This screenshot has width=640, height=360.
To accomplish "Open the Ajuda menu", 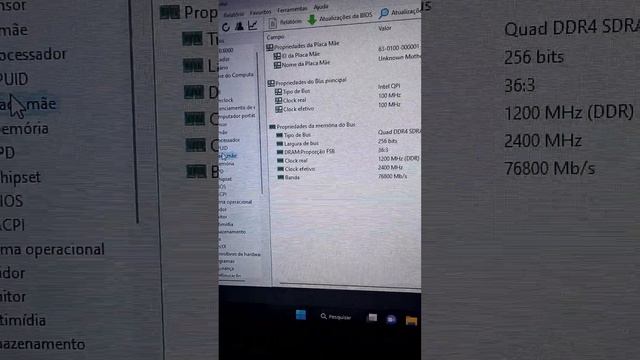I will click(321, 7).
